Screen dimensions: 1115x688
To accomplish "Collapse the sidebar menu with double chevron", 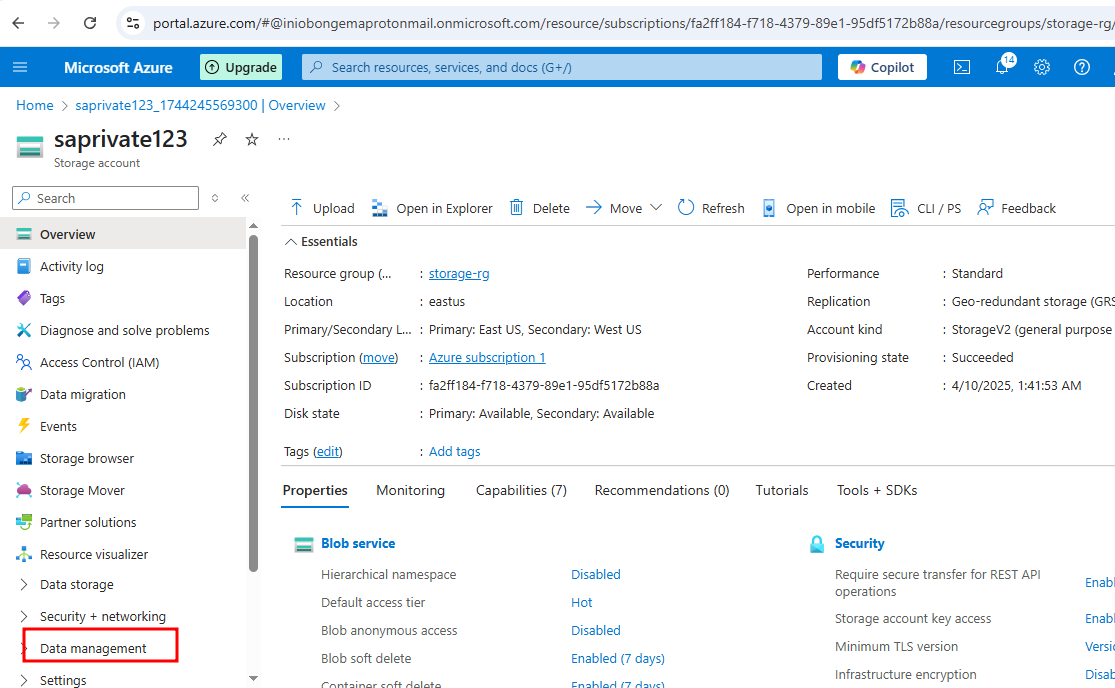I will click(x=245, y=198).
